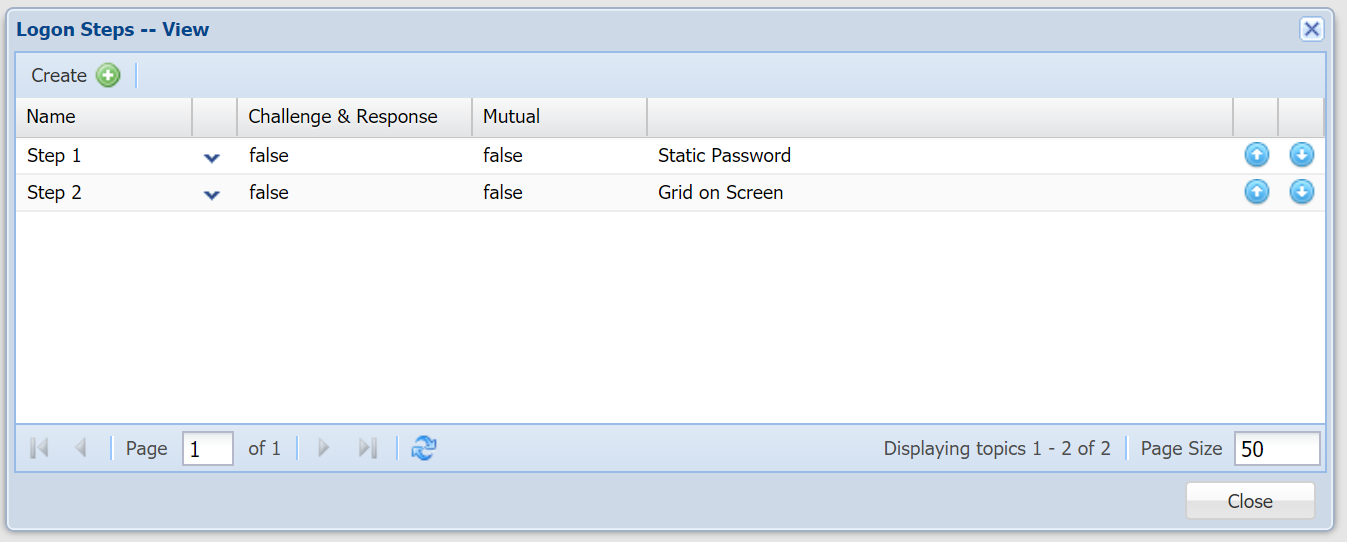Viewport: 1347px width, 542px height.
Task: Select the Static Password row
Action: pos(724,155)
